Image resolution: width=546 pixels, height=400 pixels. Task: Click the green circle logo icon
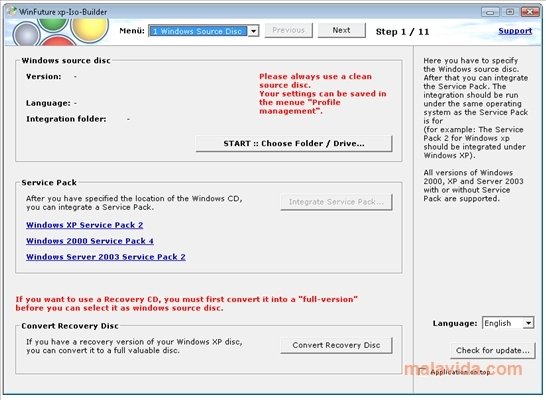point(53,24)
